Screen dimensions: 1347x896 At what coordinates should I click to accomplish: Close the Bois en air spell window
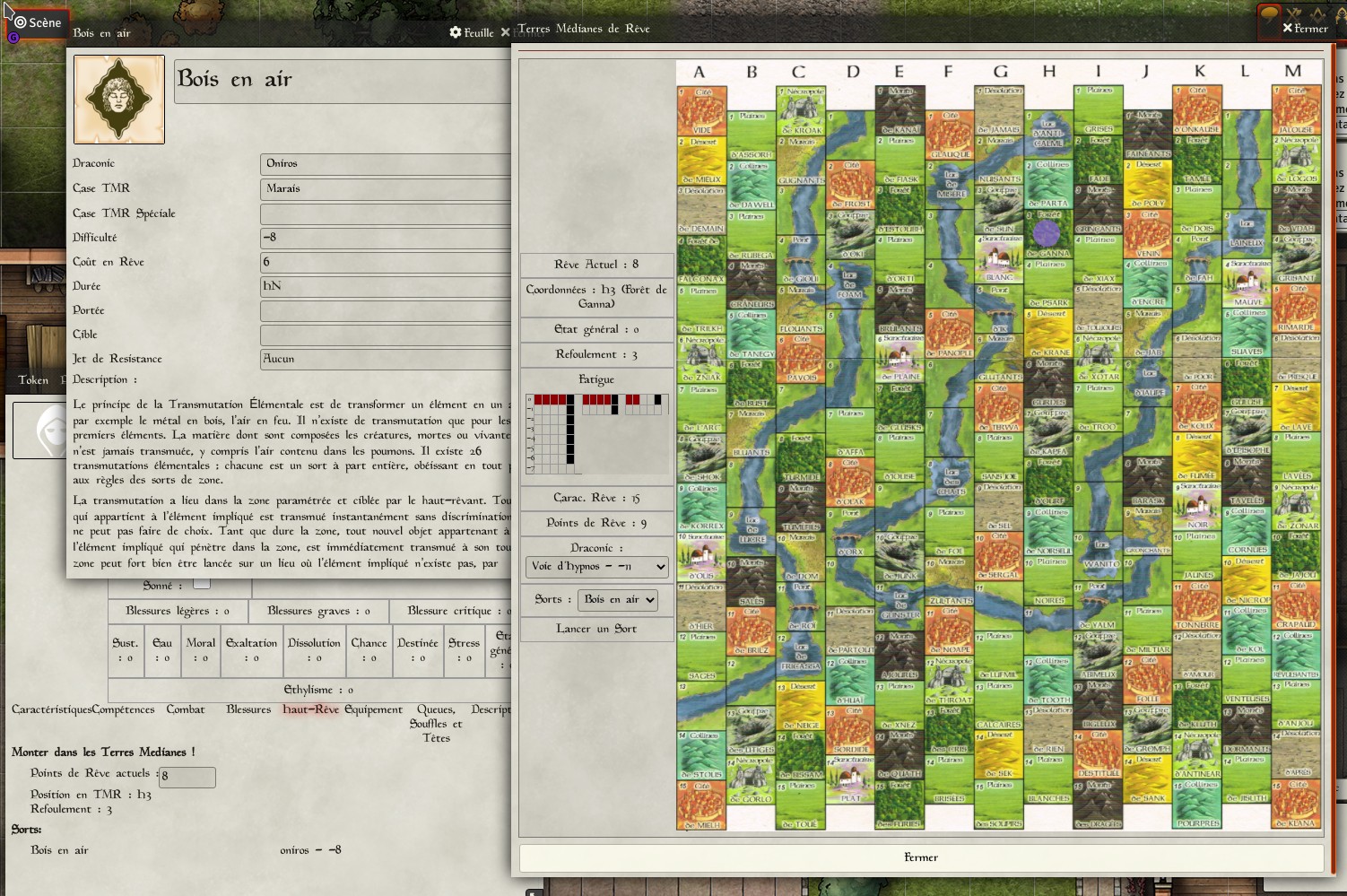click(505, 32)
